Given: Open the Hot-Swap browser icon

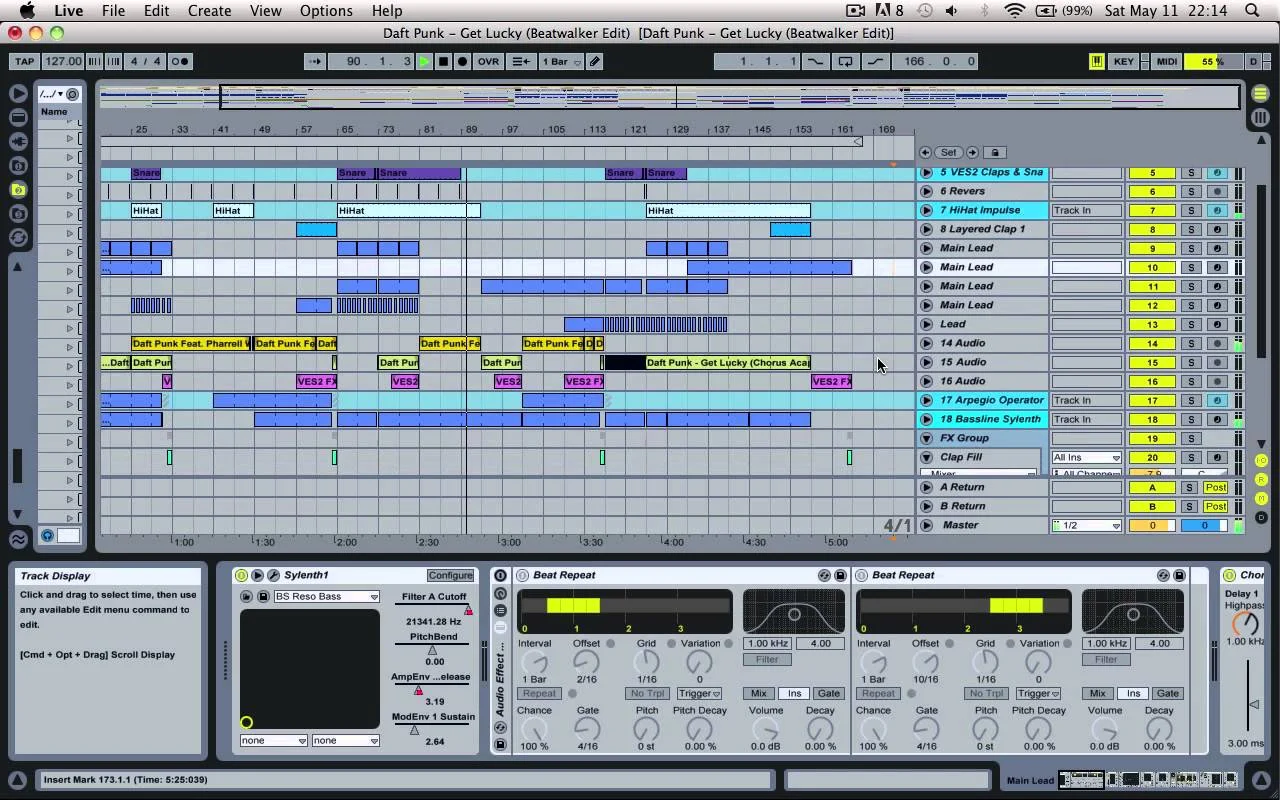Looking at the screenshot, I should (x=18, y=237).
